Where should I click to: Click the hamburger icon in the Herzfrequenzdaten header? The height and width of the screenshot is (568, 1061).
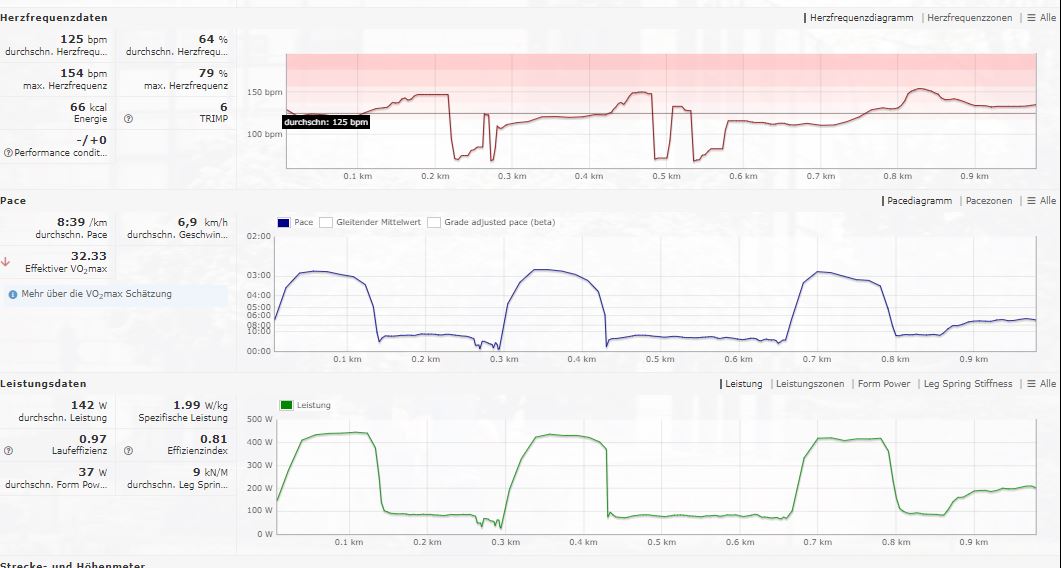[1031, 18]
